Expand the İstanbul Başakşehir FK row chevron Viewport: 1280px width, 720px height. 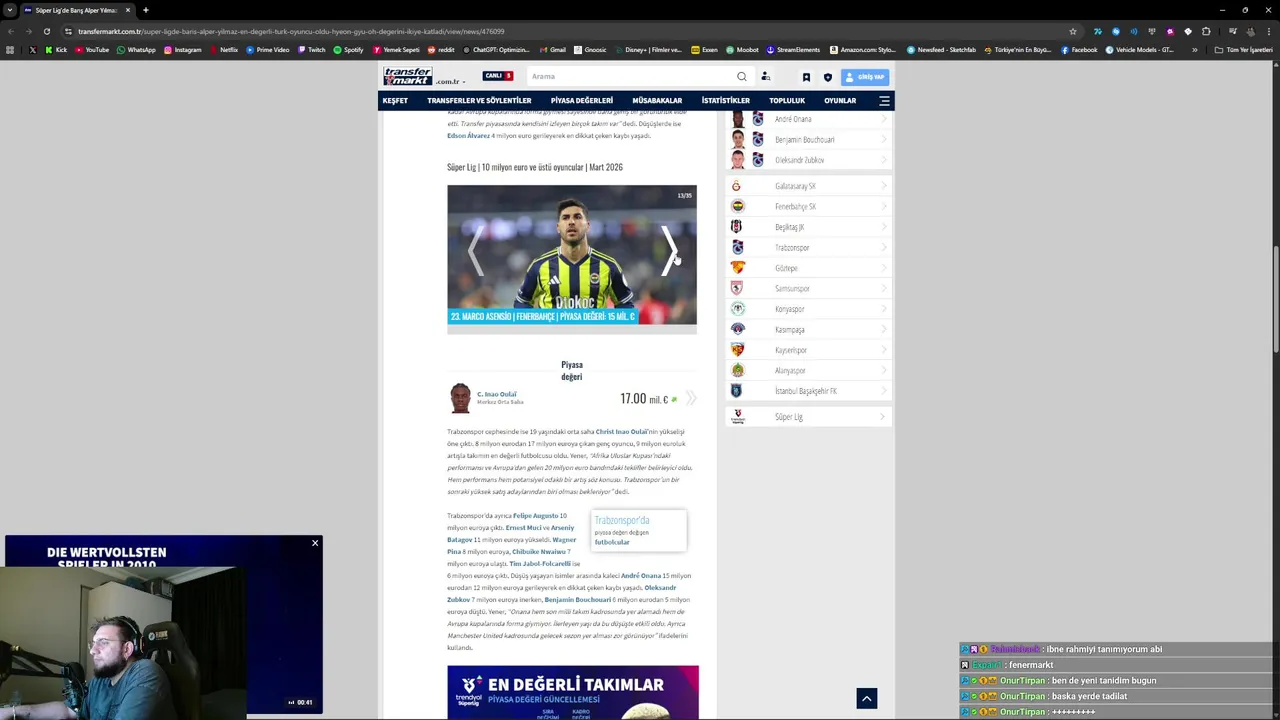point(884,391)
